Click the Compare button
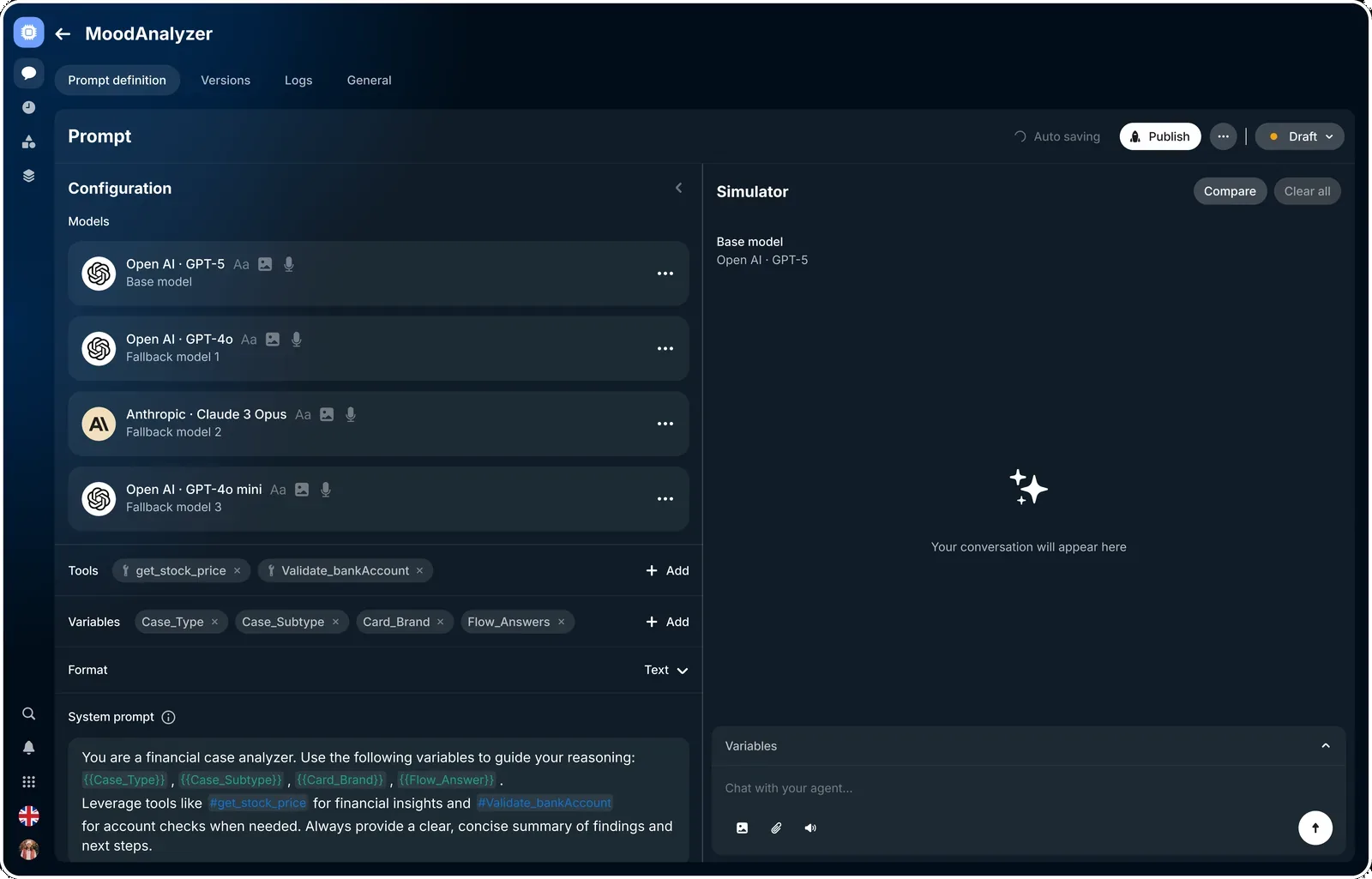This screenshot has height=879, width=1372. (1230, 191)
